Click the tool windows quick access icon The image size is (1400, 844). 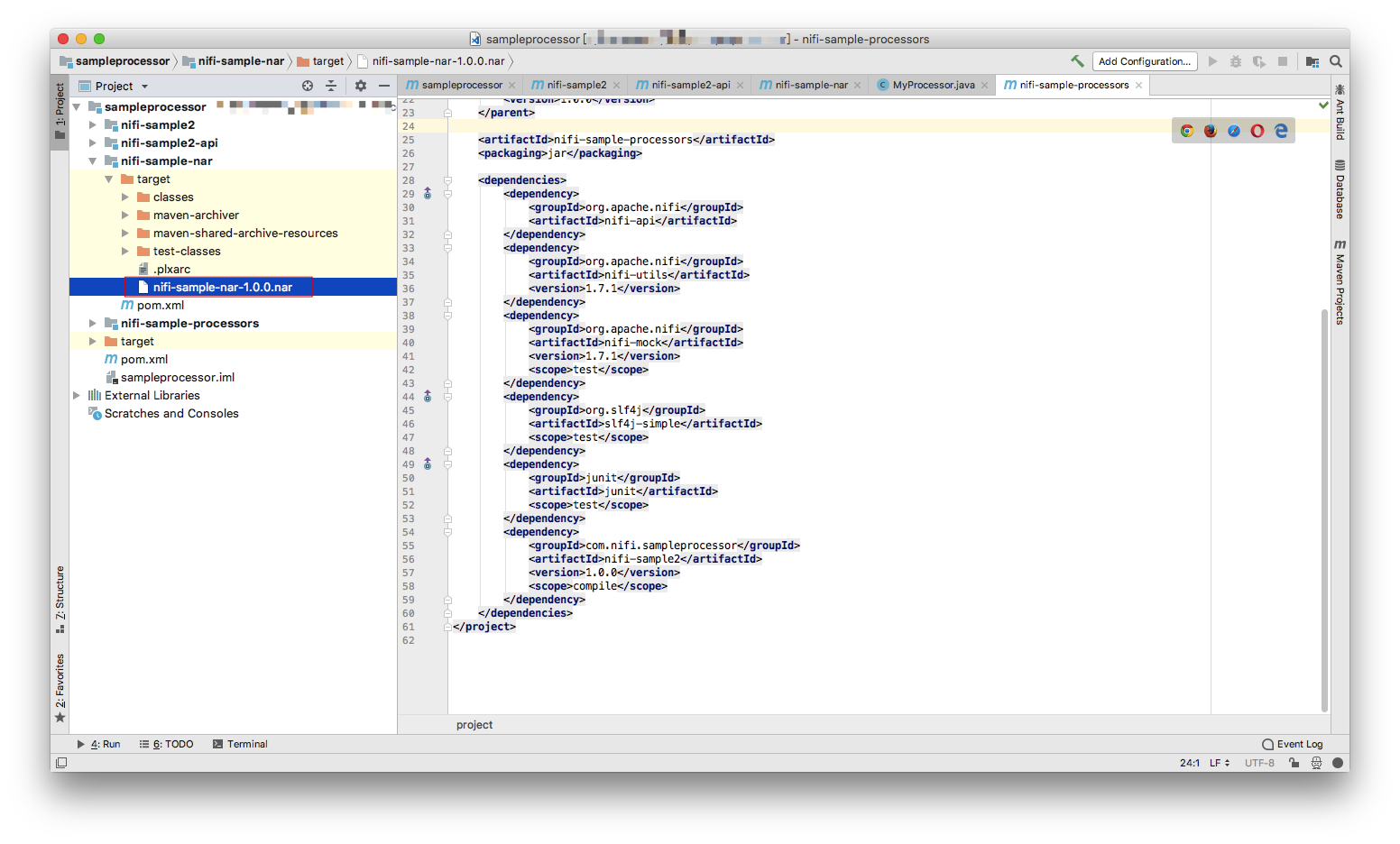[61, 763]
